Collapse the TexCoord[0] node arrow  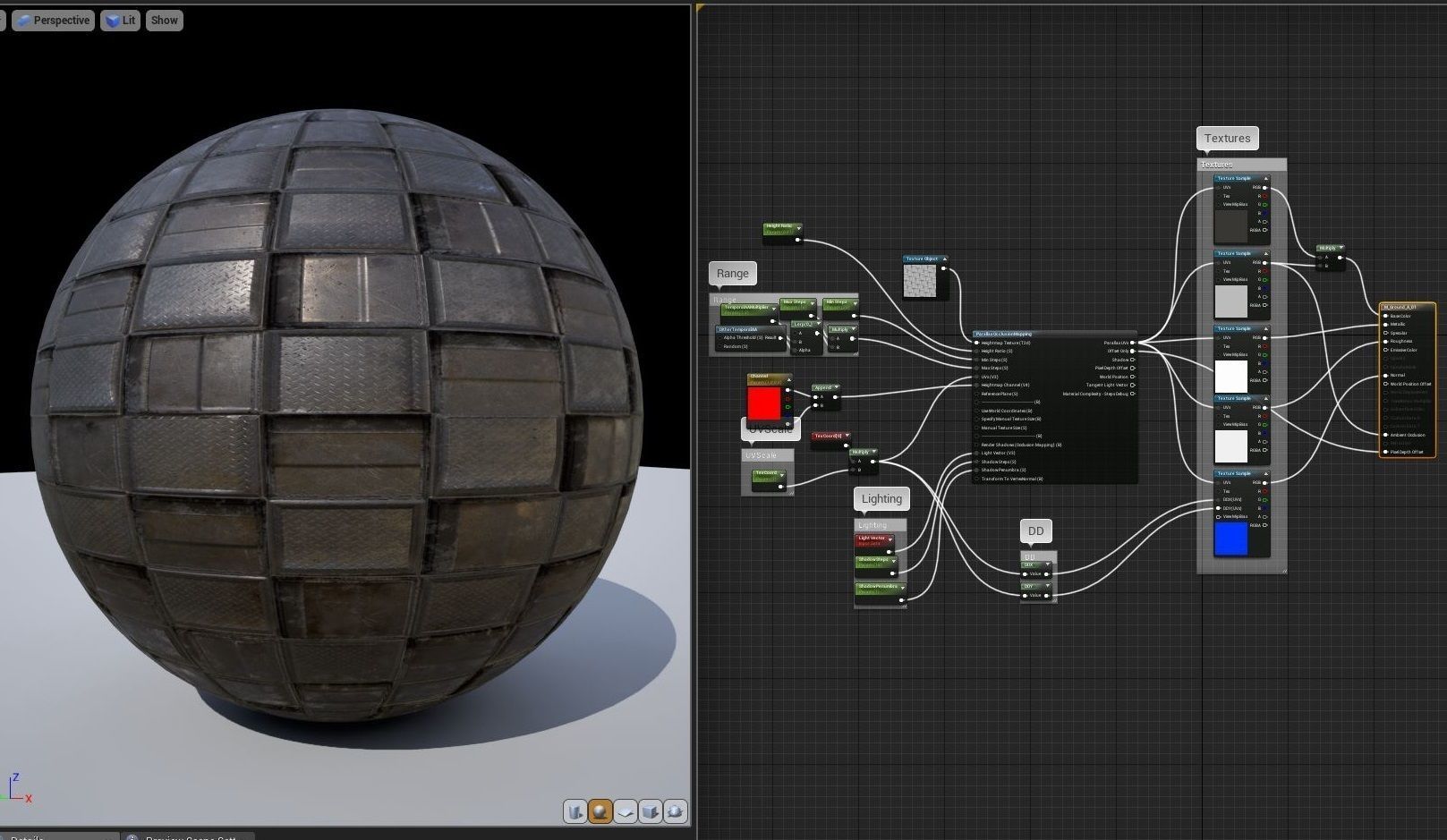point(847,436)
